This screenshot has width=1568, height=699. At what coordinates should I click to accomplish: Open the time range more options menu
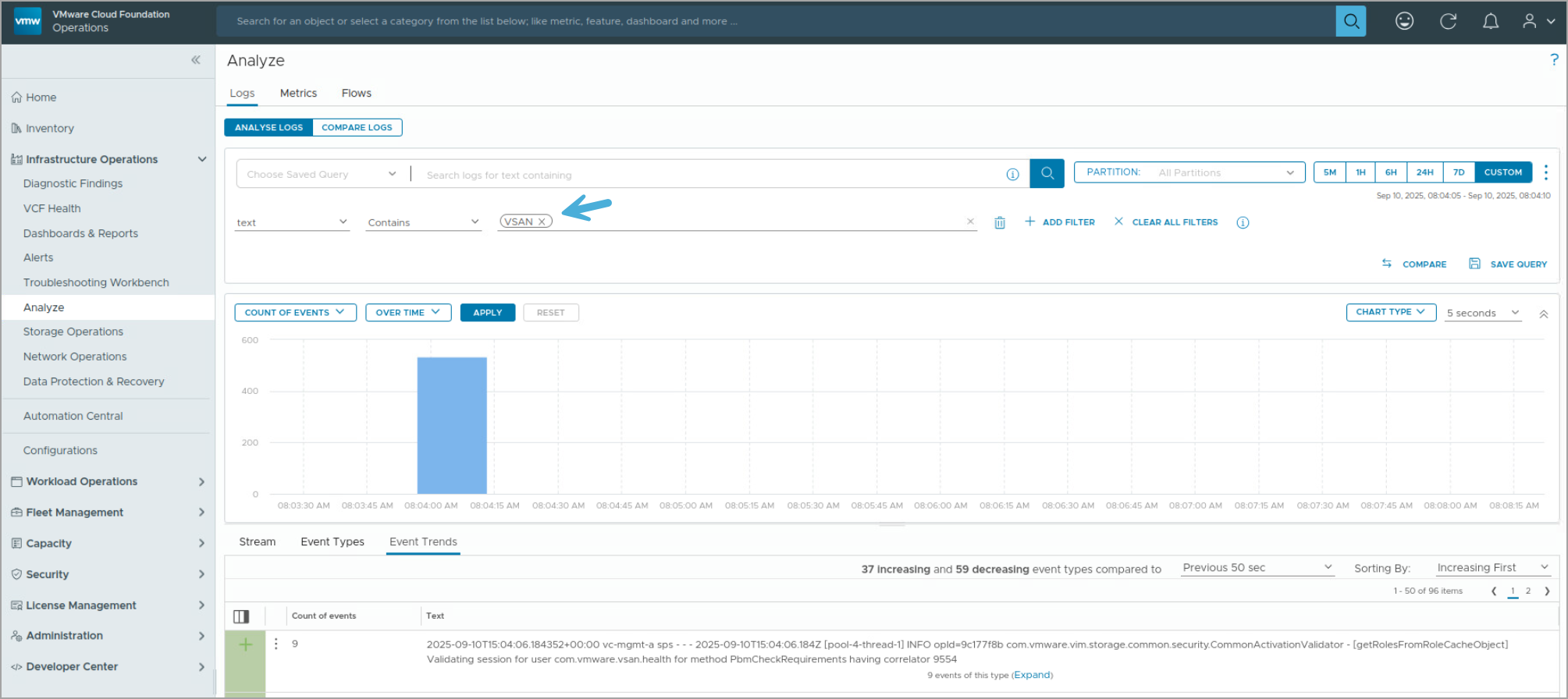1545,172
